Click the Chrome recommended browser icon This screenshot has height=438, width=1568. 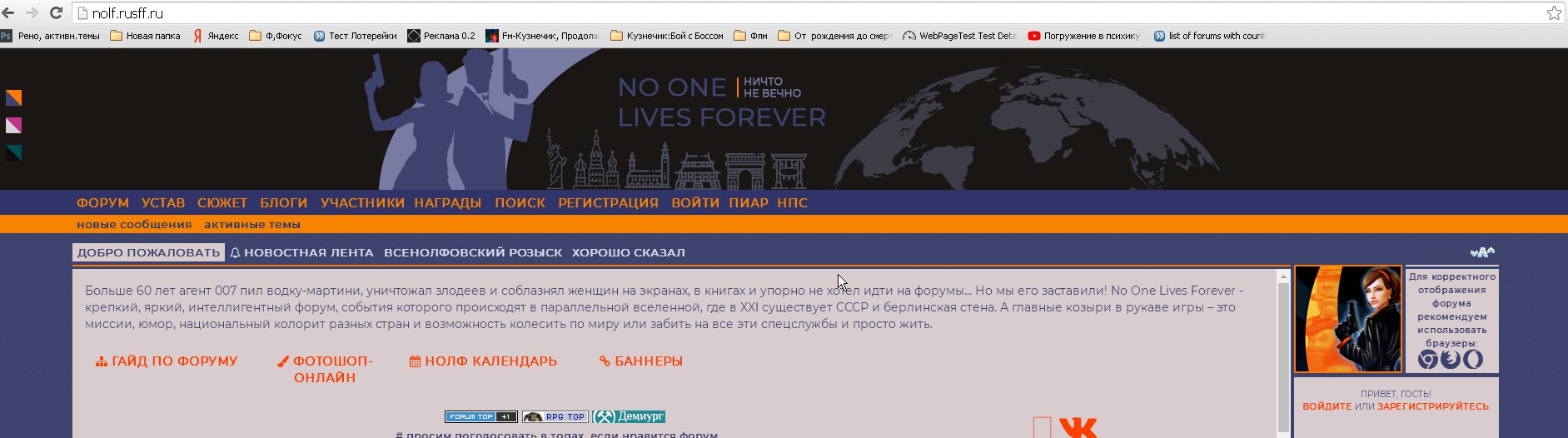point(1428,359)
